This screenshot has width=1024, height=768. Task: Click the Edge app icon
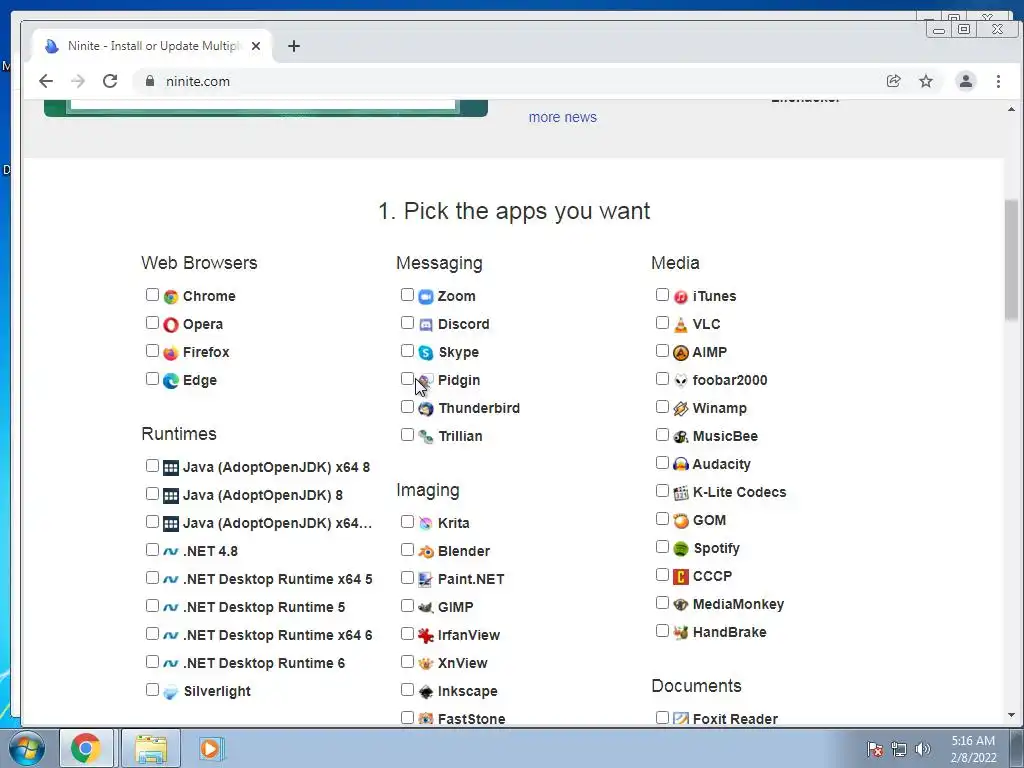click(x=170, y=381)
